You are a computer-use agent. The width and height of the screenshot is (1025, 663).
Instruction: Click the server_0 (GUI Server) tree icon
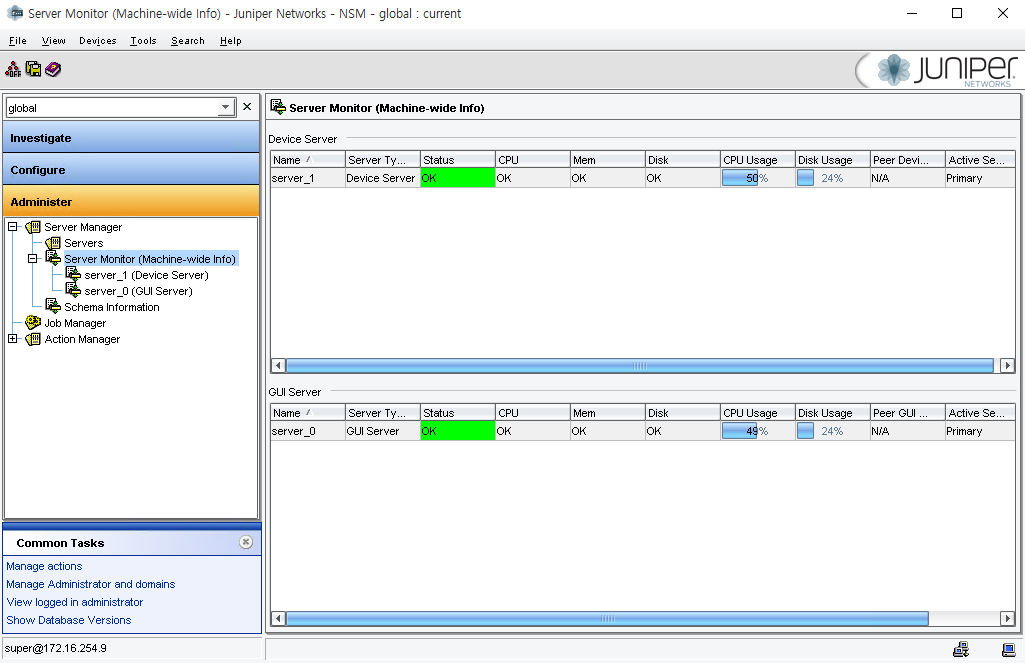coord(73,290)
